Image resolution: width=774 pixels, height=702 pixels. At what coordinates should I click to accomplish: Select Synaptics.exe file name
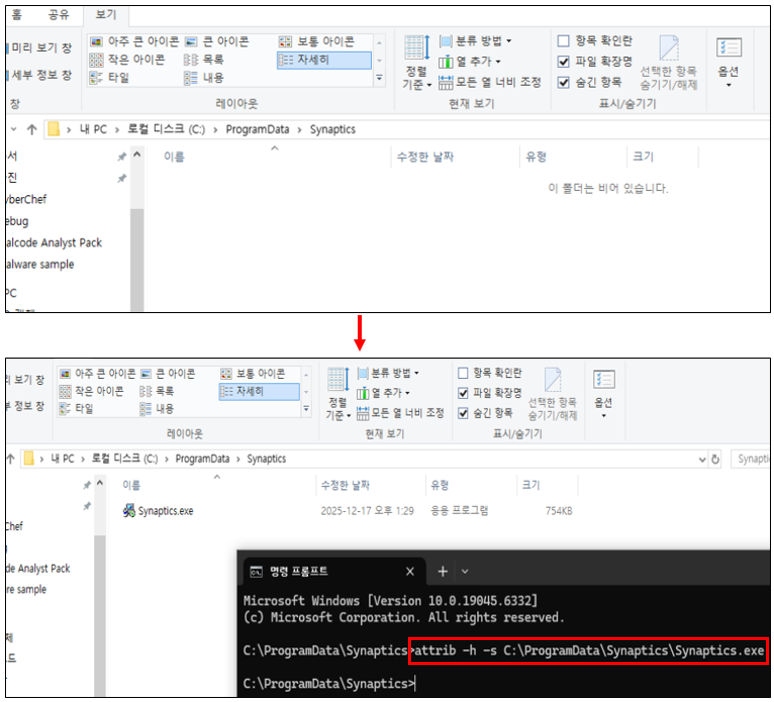pos(165,511)
